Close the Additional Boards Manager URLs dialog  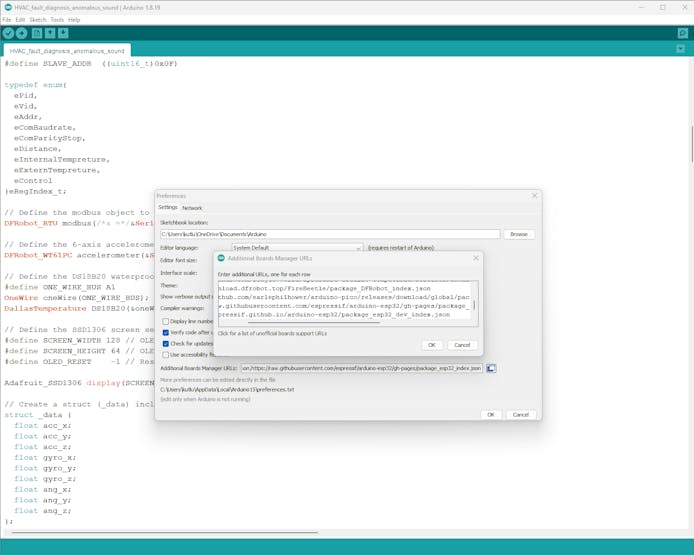click(476, 258)
